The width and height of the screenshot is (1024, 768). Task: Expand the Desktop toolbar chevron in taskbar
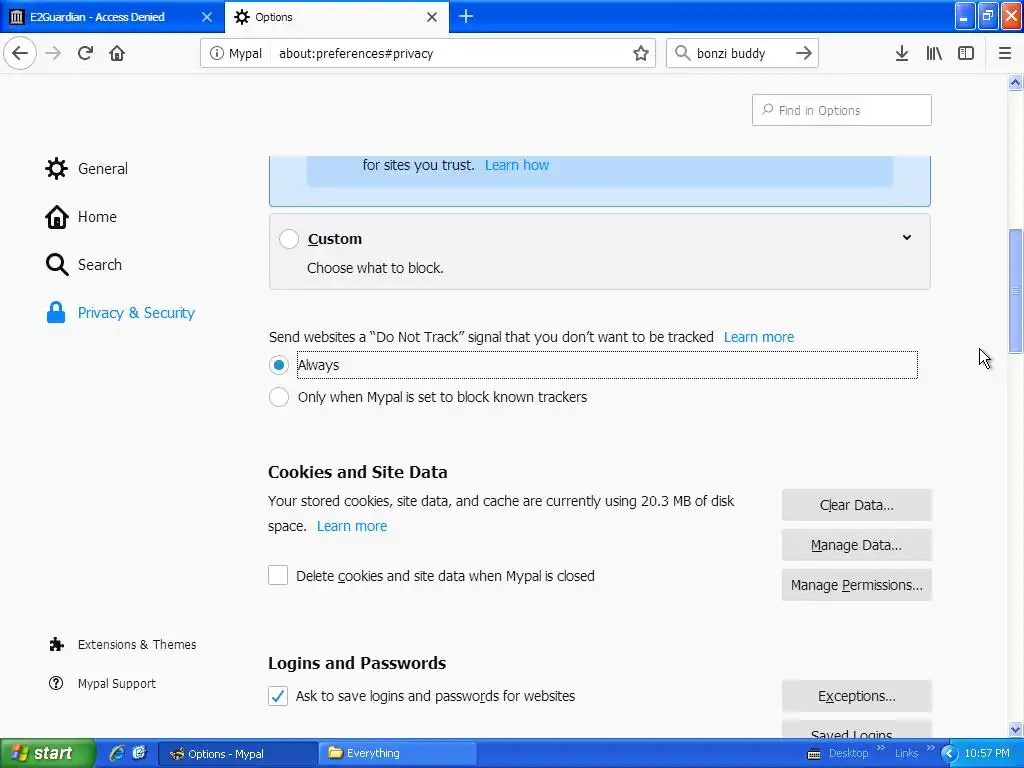880,748
